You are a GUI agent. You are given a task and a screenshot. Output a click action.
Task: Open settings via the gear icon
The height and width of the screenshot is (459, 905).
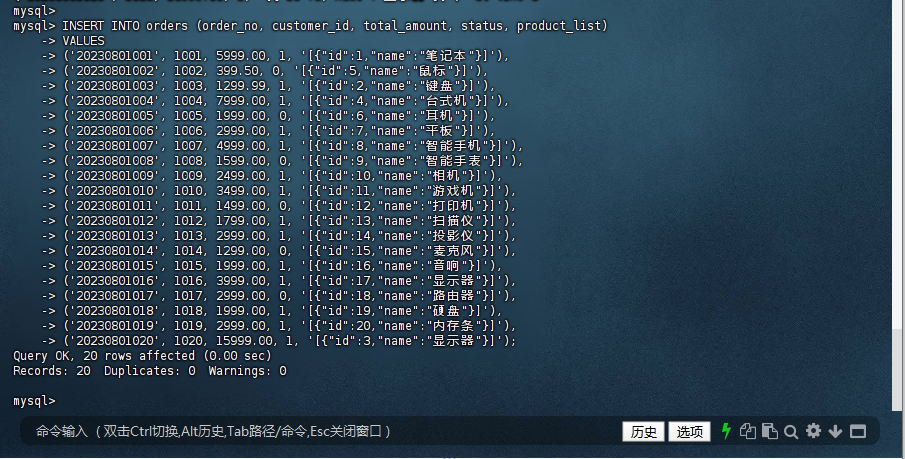click(x=813, y=431)
